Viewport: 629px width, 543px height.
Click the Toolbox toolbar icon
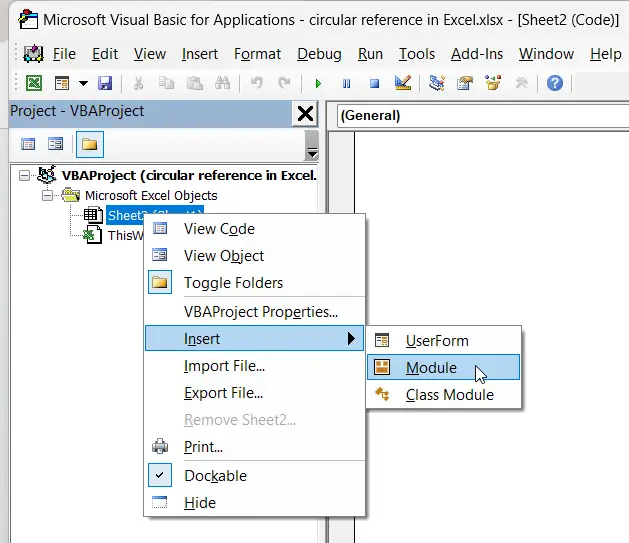[521, 83]
